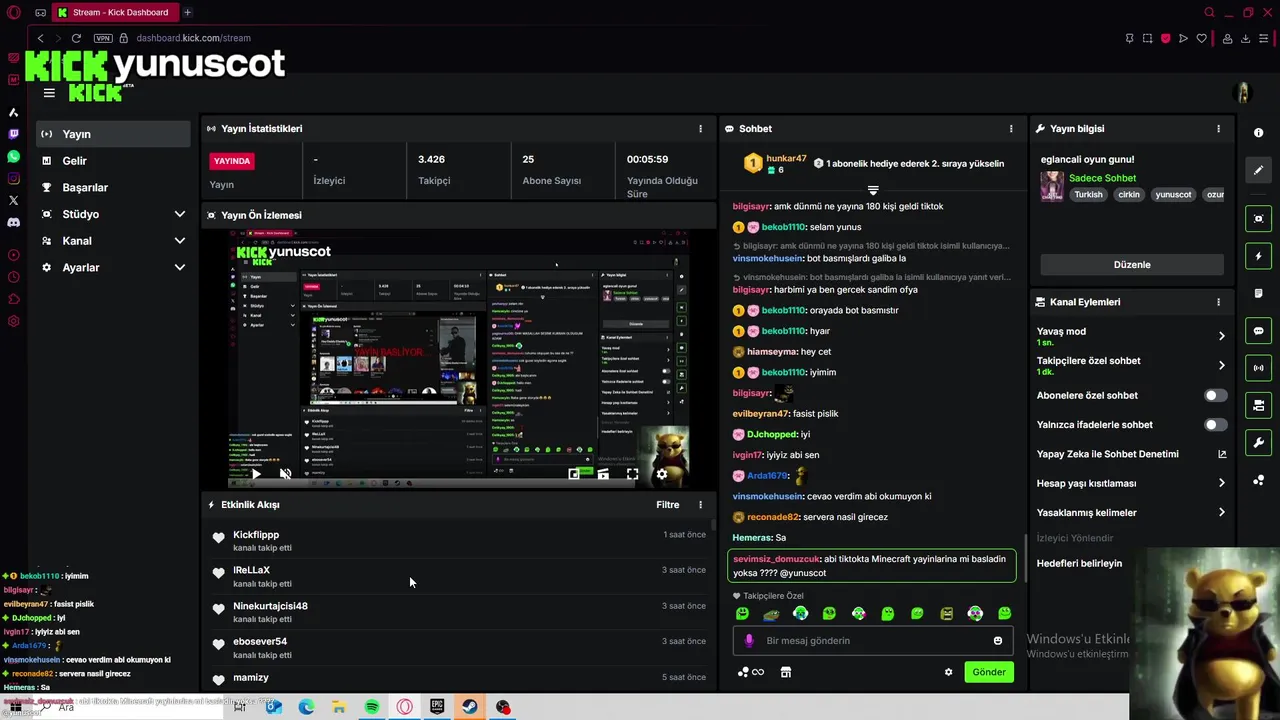Open the shop icon below chat input

[786, 672]
